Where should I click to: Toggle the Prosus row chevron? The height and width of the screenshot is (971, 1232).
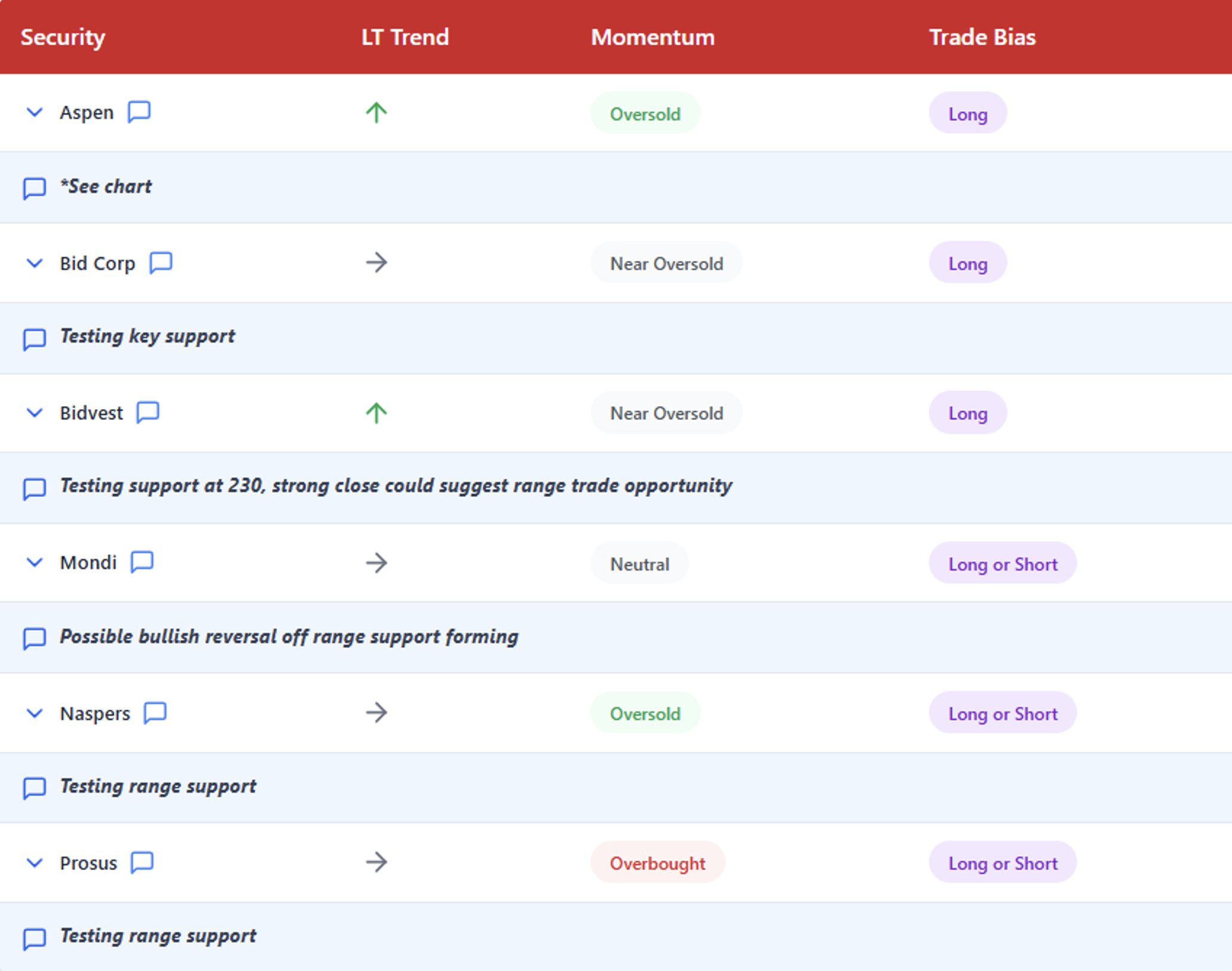35,863
